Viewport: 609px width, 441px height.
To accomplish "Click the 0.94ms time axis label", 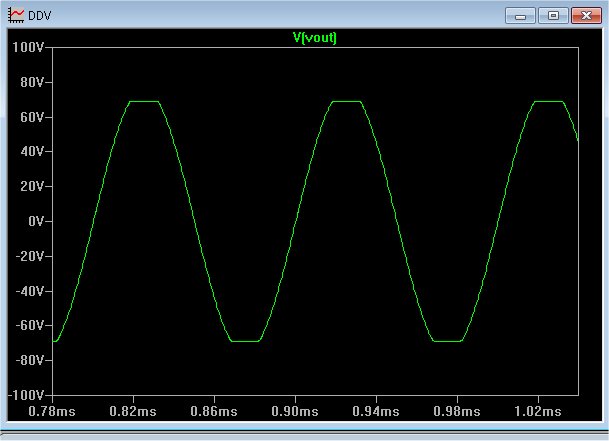I will [x=376, y=411].
